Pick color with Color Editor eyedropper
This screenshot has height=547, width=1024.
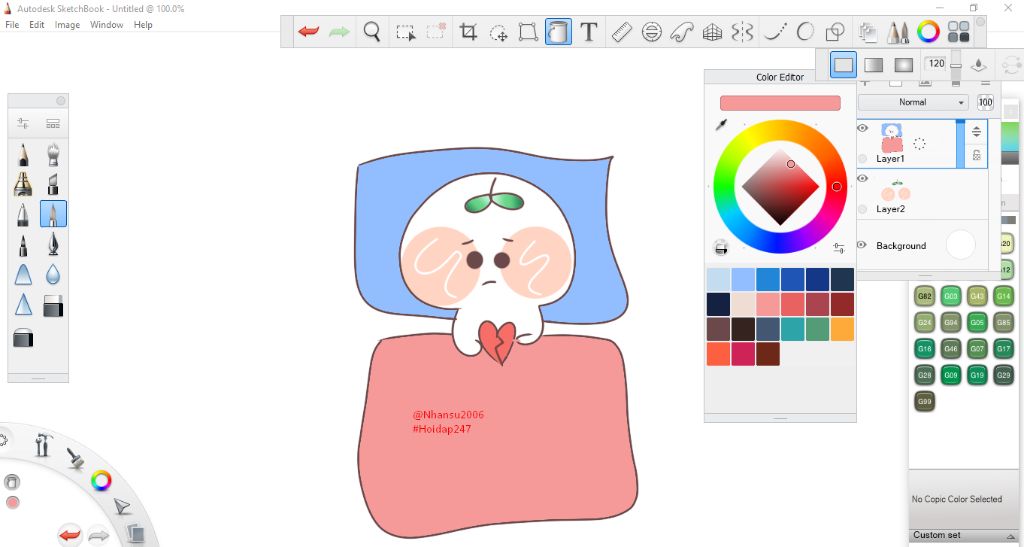721,124
